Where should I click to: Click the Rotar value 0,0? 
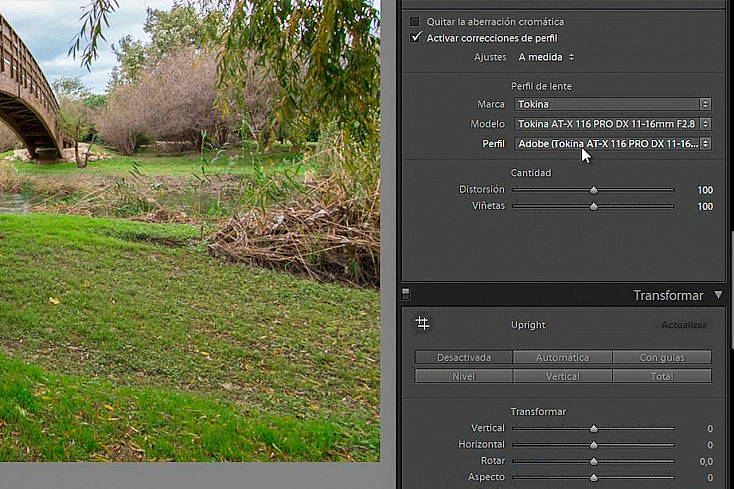pos(706,461)
